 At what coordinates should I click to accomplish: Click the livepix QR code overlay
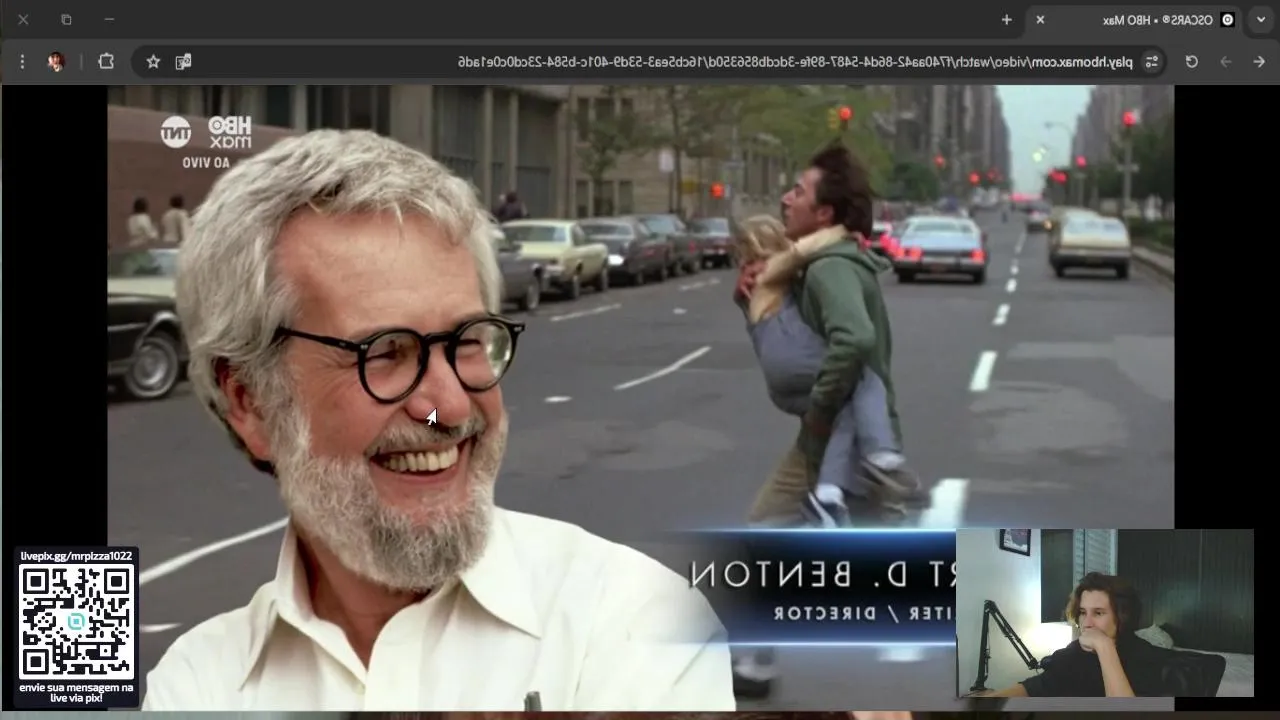tap(77, 621)
